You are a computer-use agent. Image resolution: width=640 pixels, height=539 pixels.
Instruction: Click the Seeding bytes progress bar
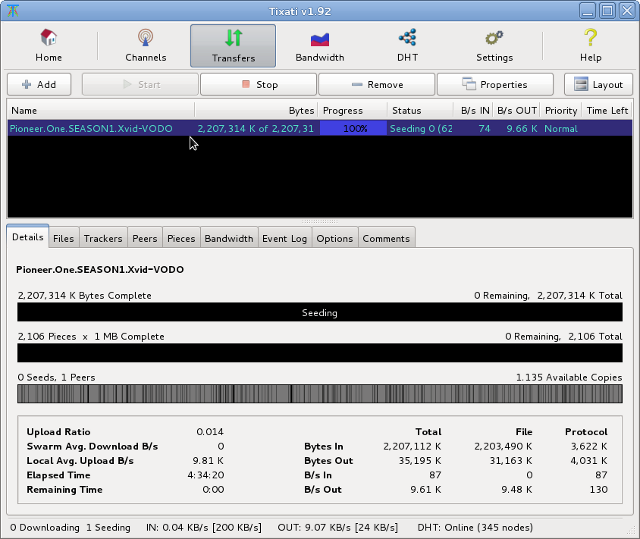click(320, 312)
